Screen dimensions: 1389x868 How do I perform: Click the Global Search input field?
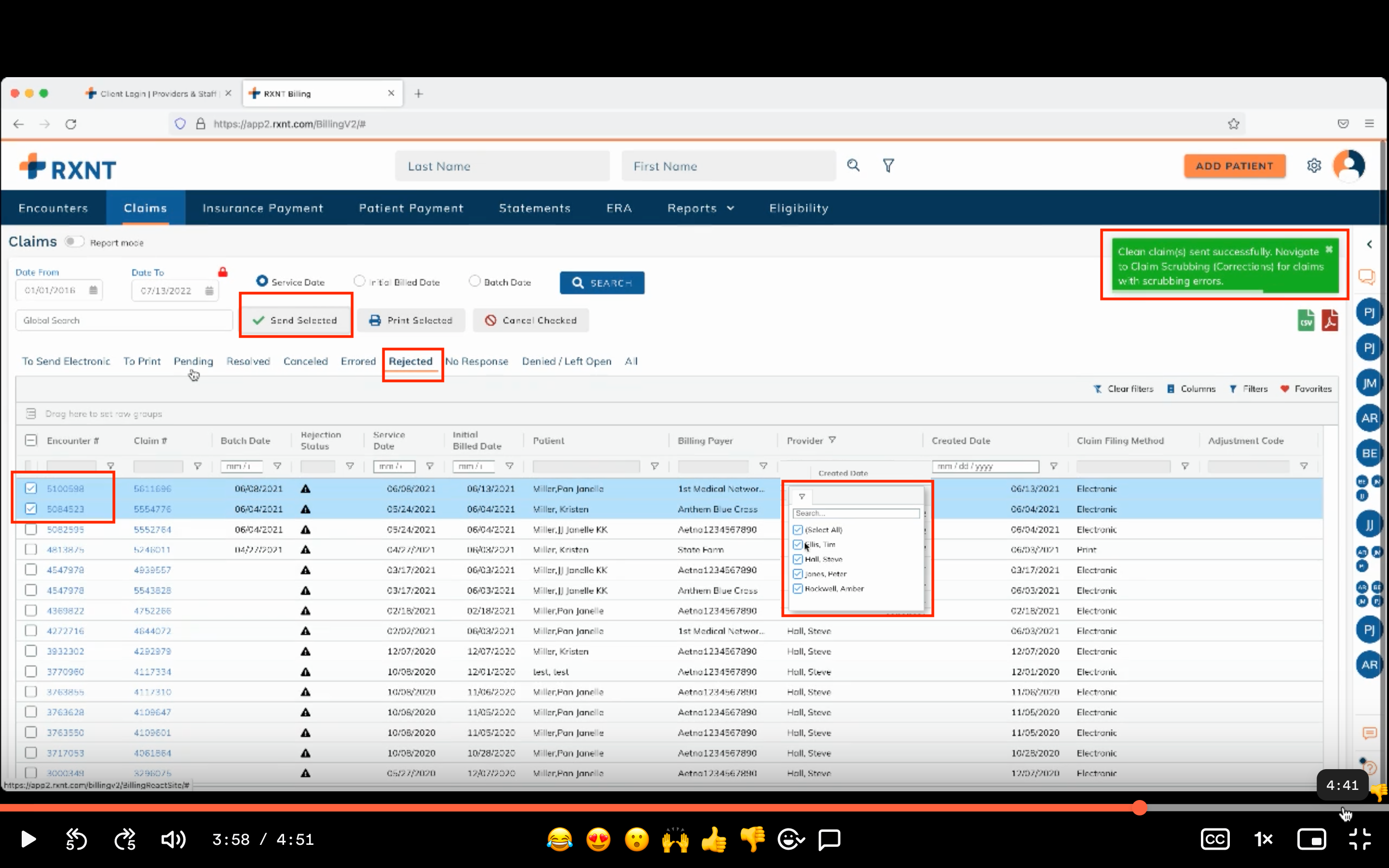pyautogui.click(x=124, y=320)
